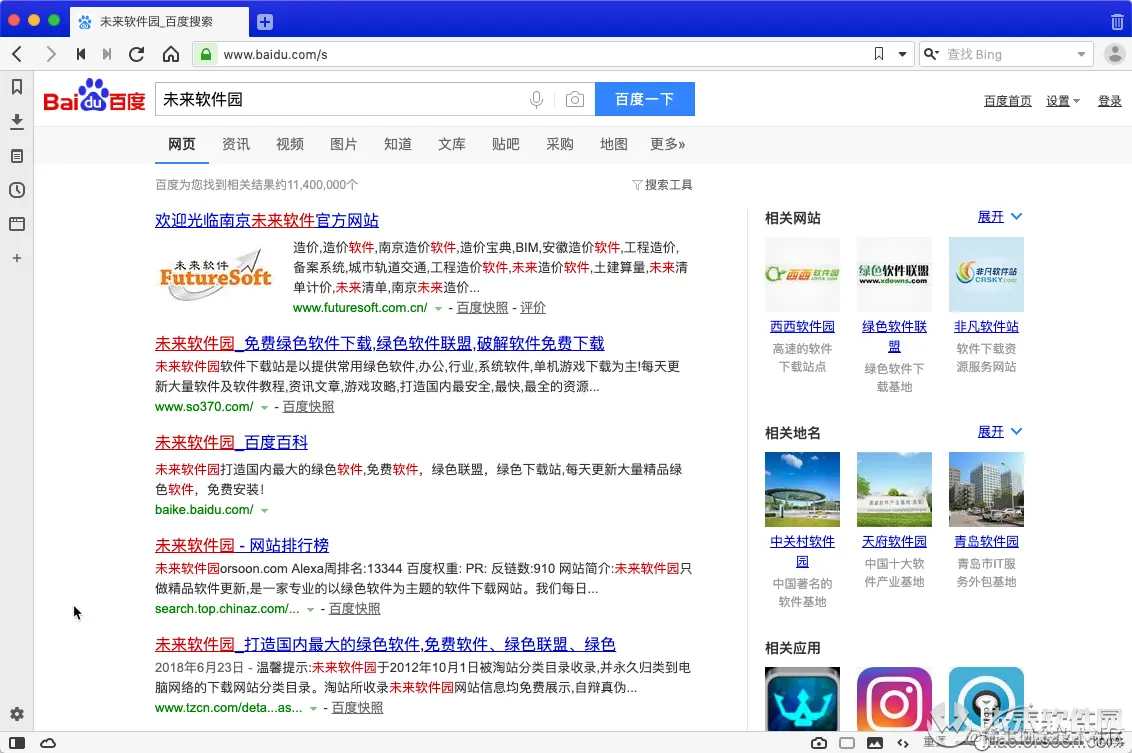Bookmark this page from the address bar
Viewport: 1132px width, 753px height.
[879, 54]
